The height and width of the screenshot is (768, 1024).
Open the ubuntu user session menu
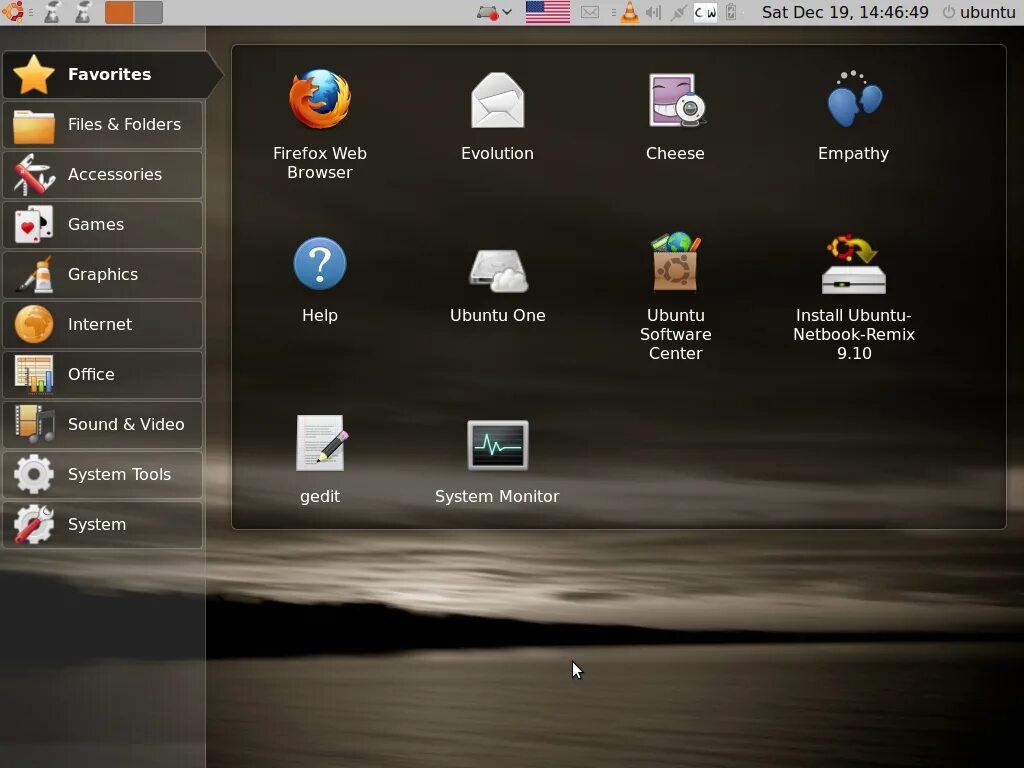(979, 12)
